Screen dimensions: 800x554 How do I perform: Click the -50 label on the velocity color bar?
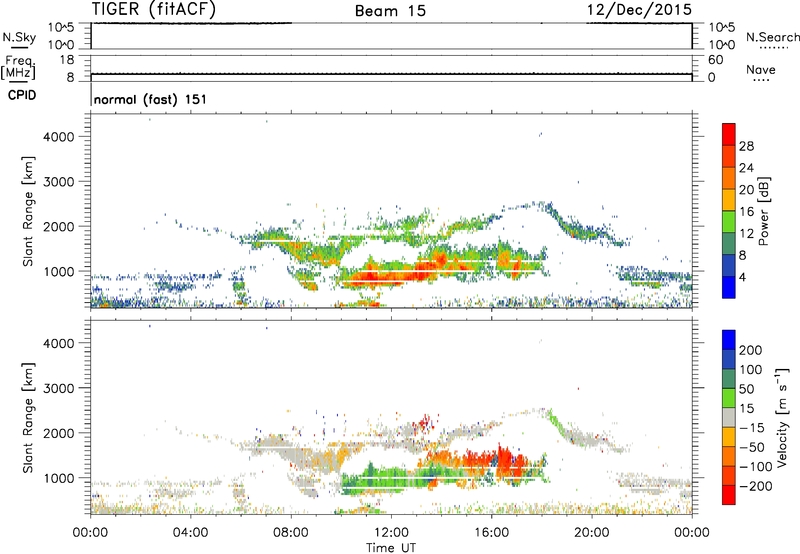point(752,447)
